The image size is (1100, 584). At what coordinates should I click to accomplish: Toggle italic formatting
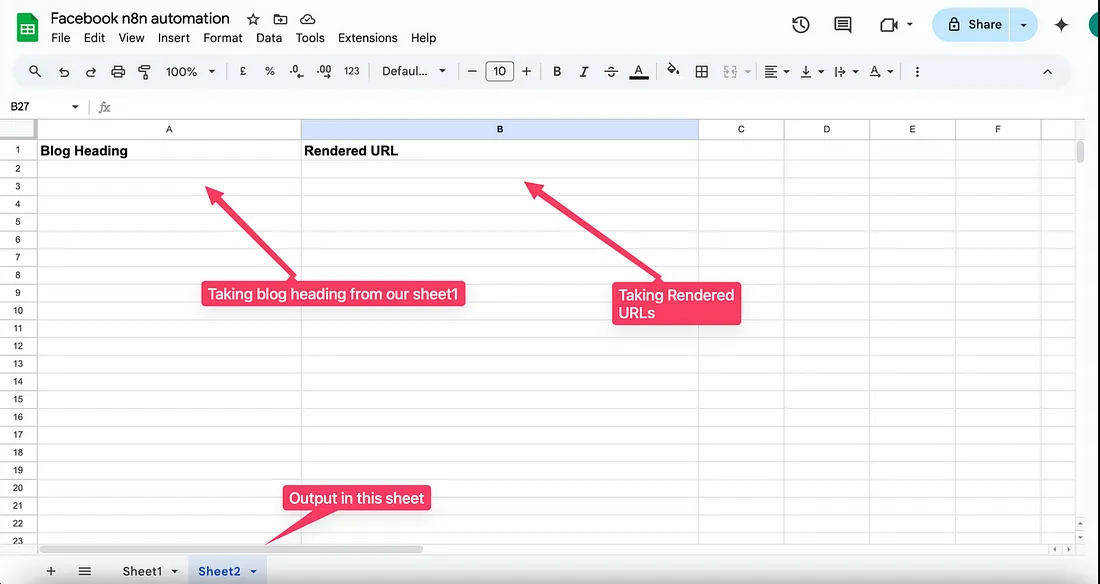pyautogui.click(x=584, y=72)
